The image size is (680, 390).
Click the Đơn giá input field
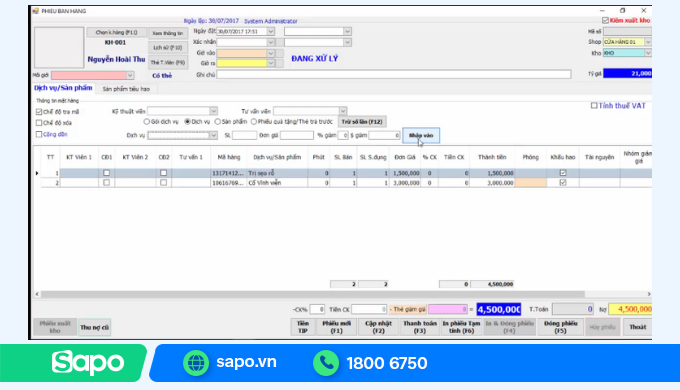pos(297,135)
